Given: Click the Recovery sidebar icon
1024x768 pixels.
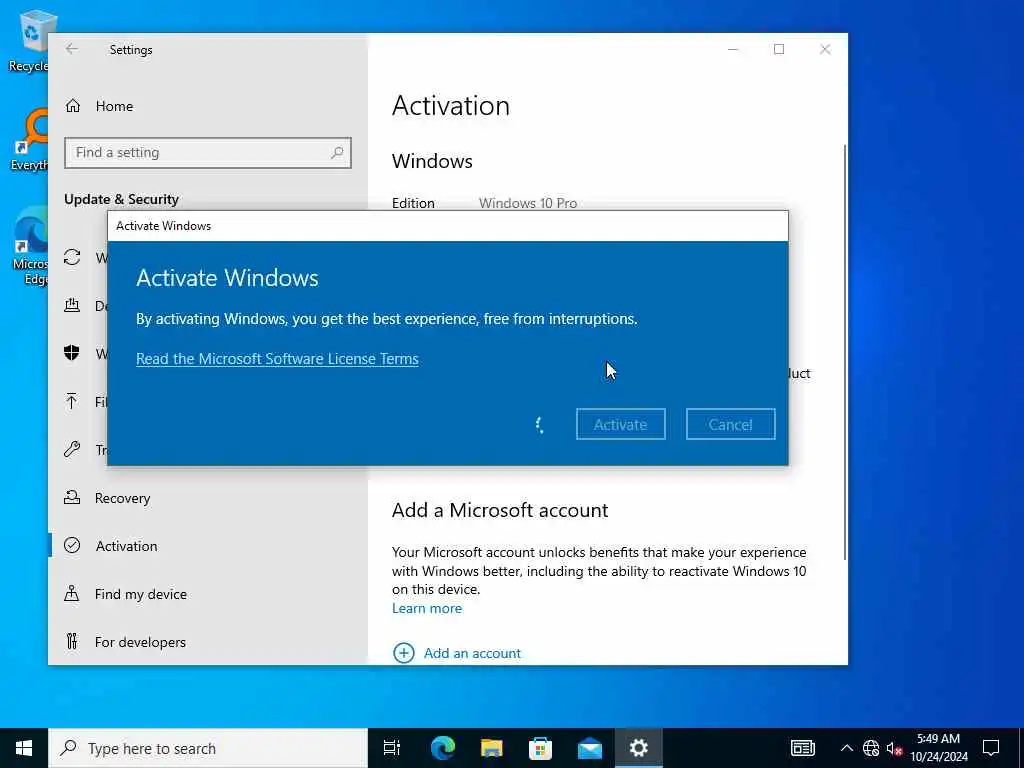Looking at the screenshot, I should (72, 498).
